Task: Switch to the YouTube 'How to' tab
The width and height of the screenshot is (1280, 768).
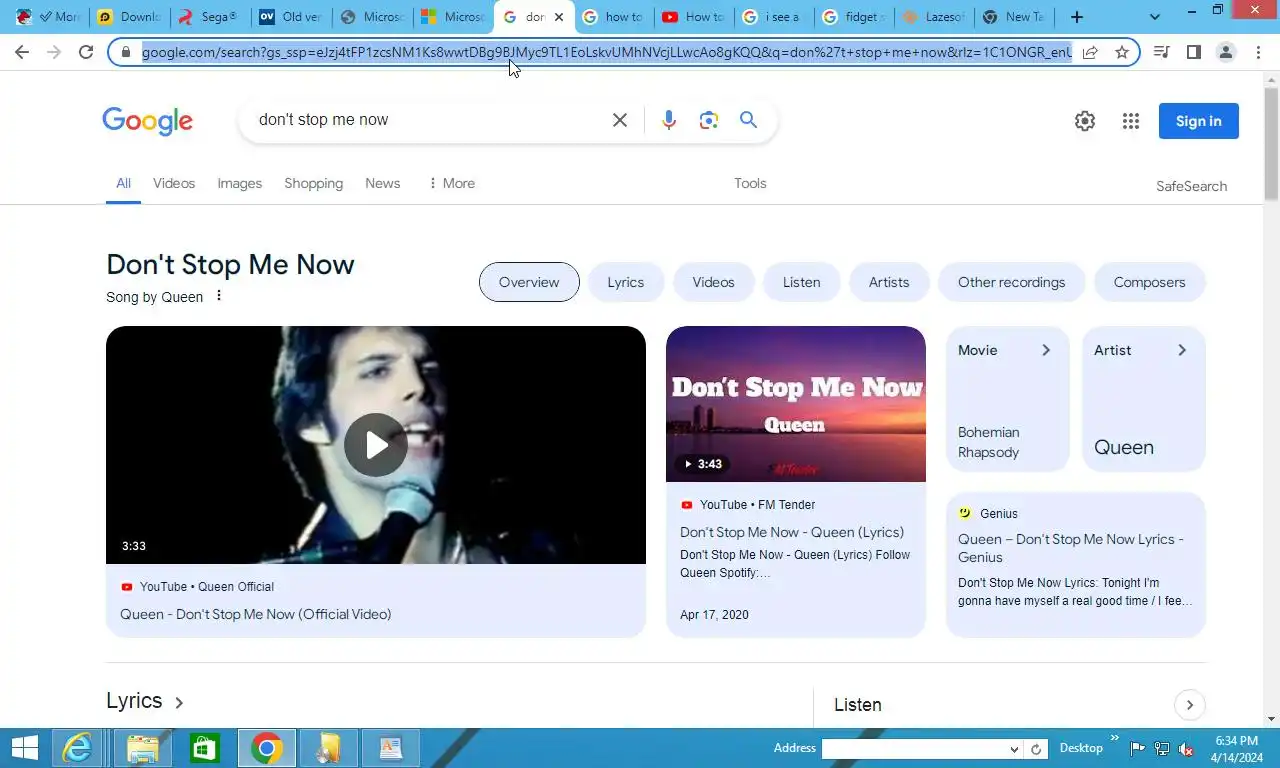Action: click(x=695, y=17)
